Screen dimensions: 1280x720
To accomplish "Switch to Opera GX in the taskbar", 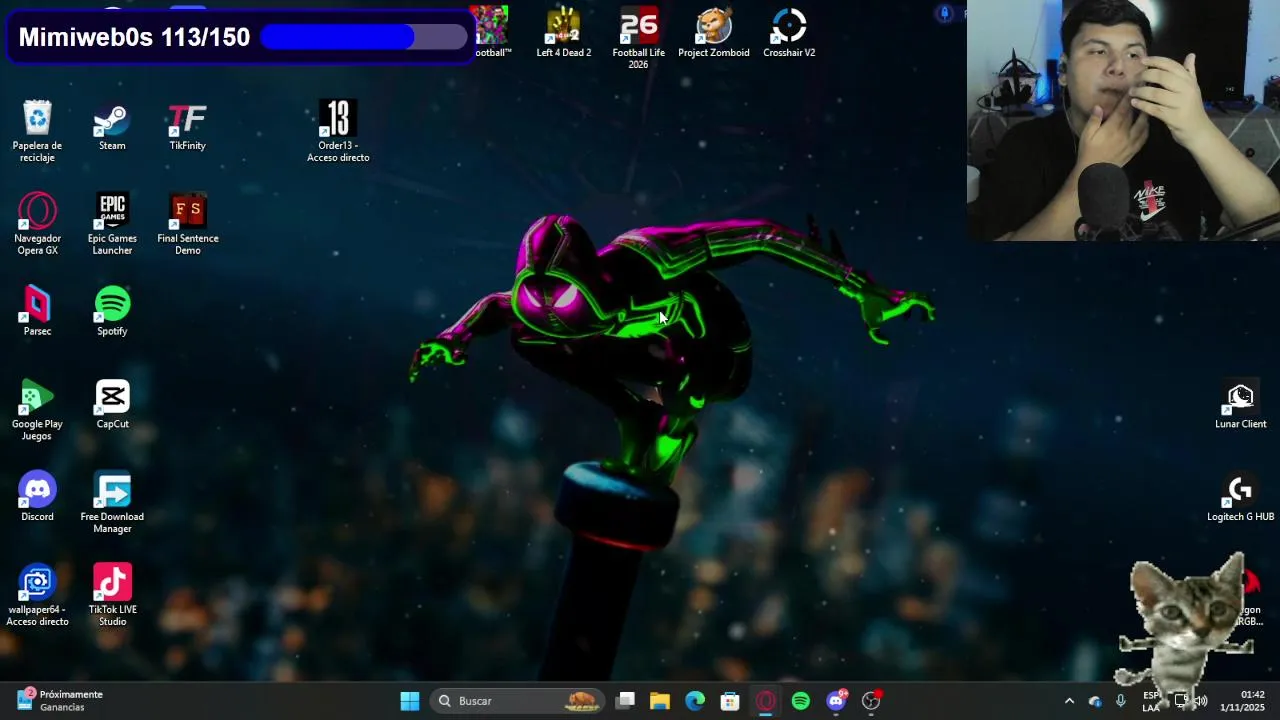I will click(x=765, y=701).
